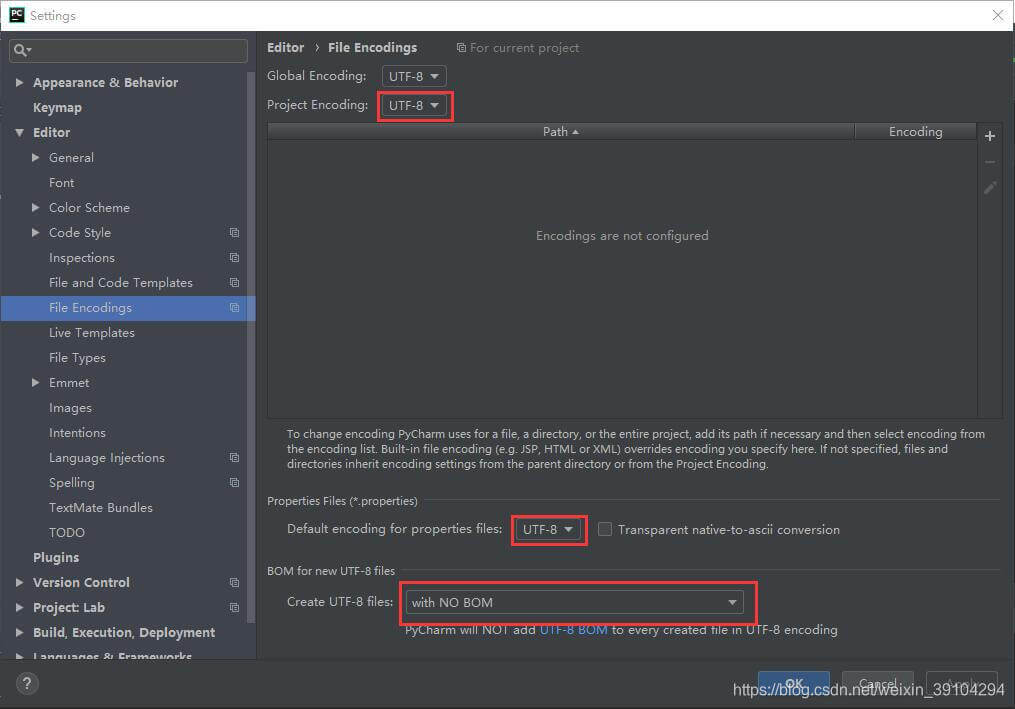
Task: Sort the table by the Path column
Action: 560,131
